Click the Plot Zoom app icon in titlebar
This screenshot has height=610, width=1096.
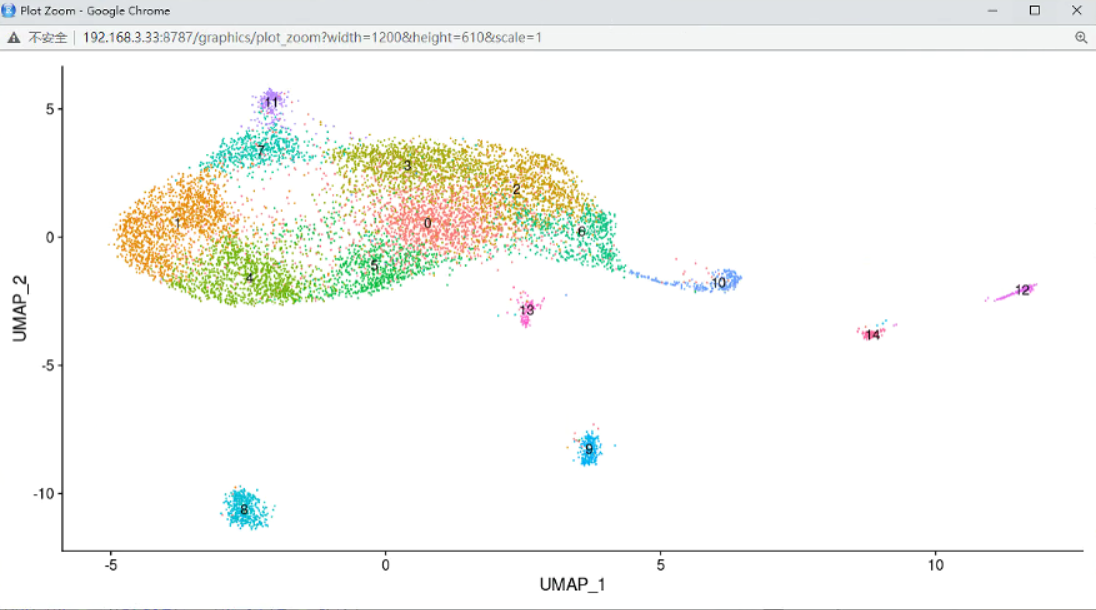[10, 10]
